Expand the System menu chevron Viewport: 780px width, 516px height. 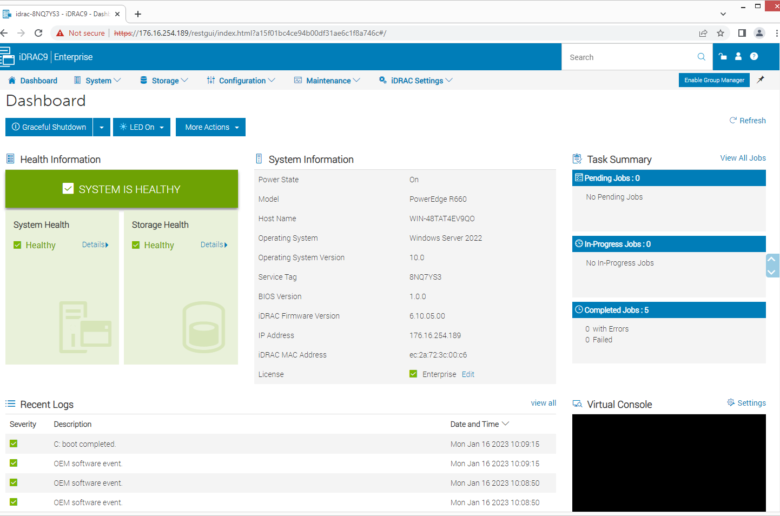[117, 80]
